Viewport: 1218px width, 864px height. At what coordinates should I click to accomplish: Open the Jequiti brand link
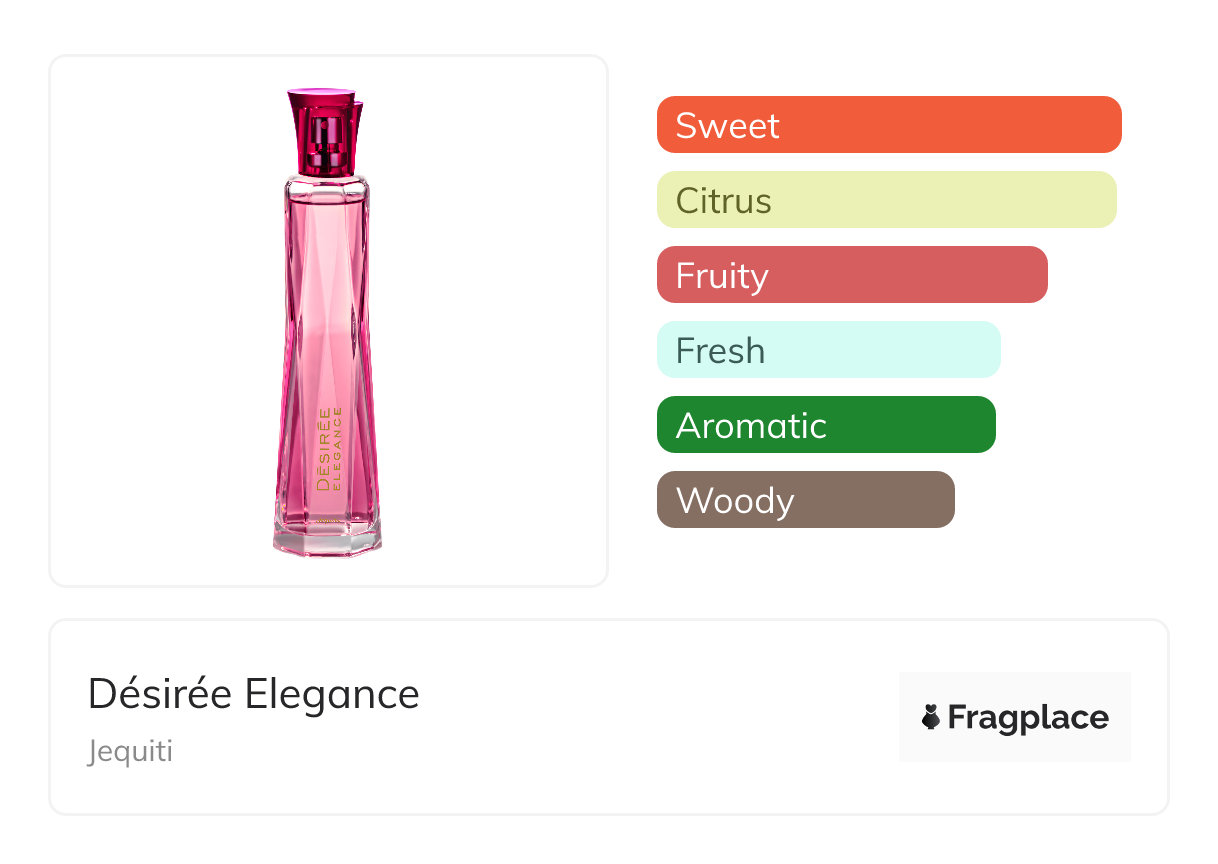tap(130, 751)
